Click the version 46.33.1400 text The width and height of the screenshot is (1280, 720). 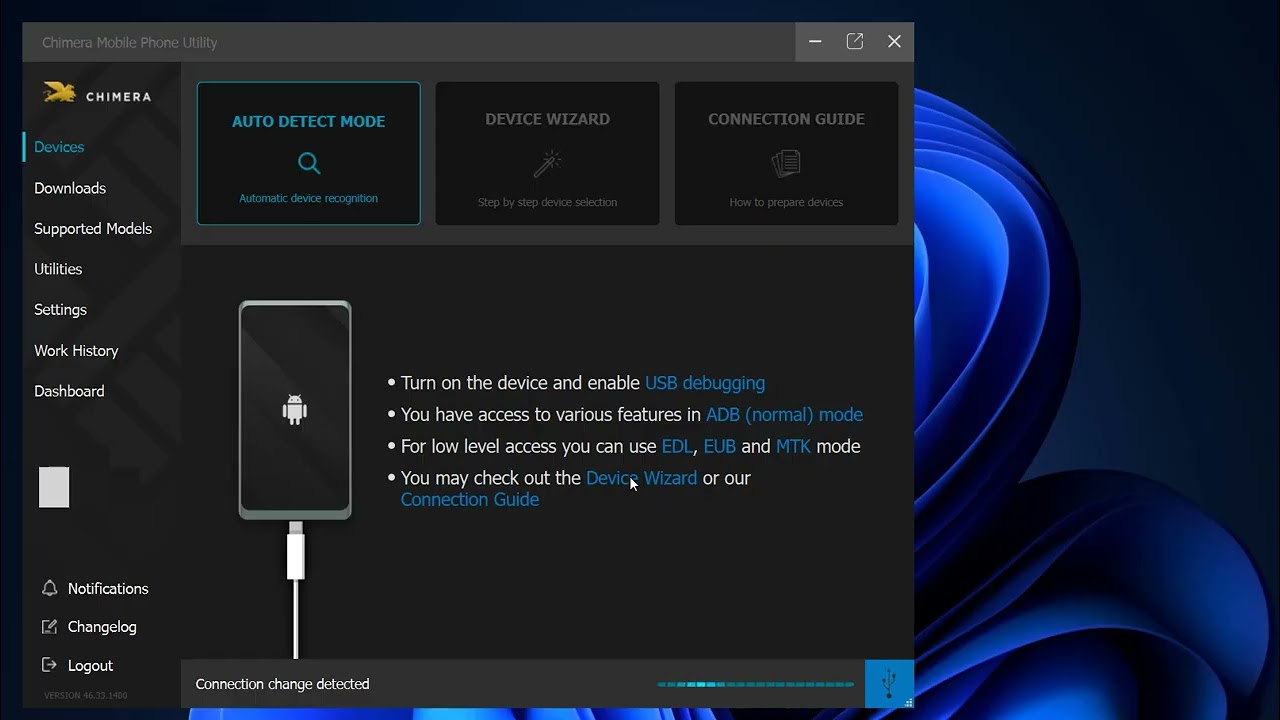click(x=85, y=695)
